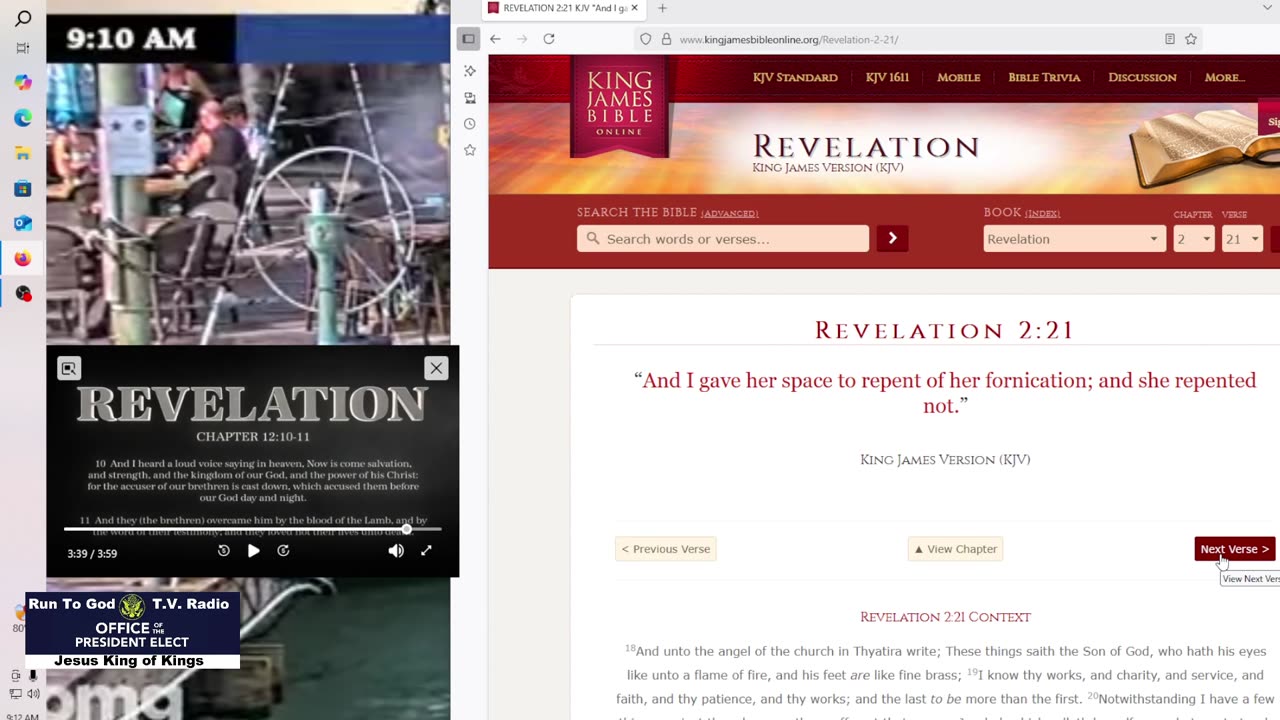Close the Revelation video overlay
This screenshot has height=720, width=1280.
click(436, 368)
